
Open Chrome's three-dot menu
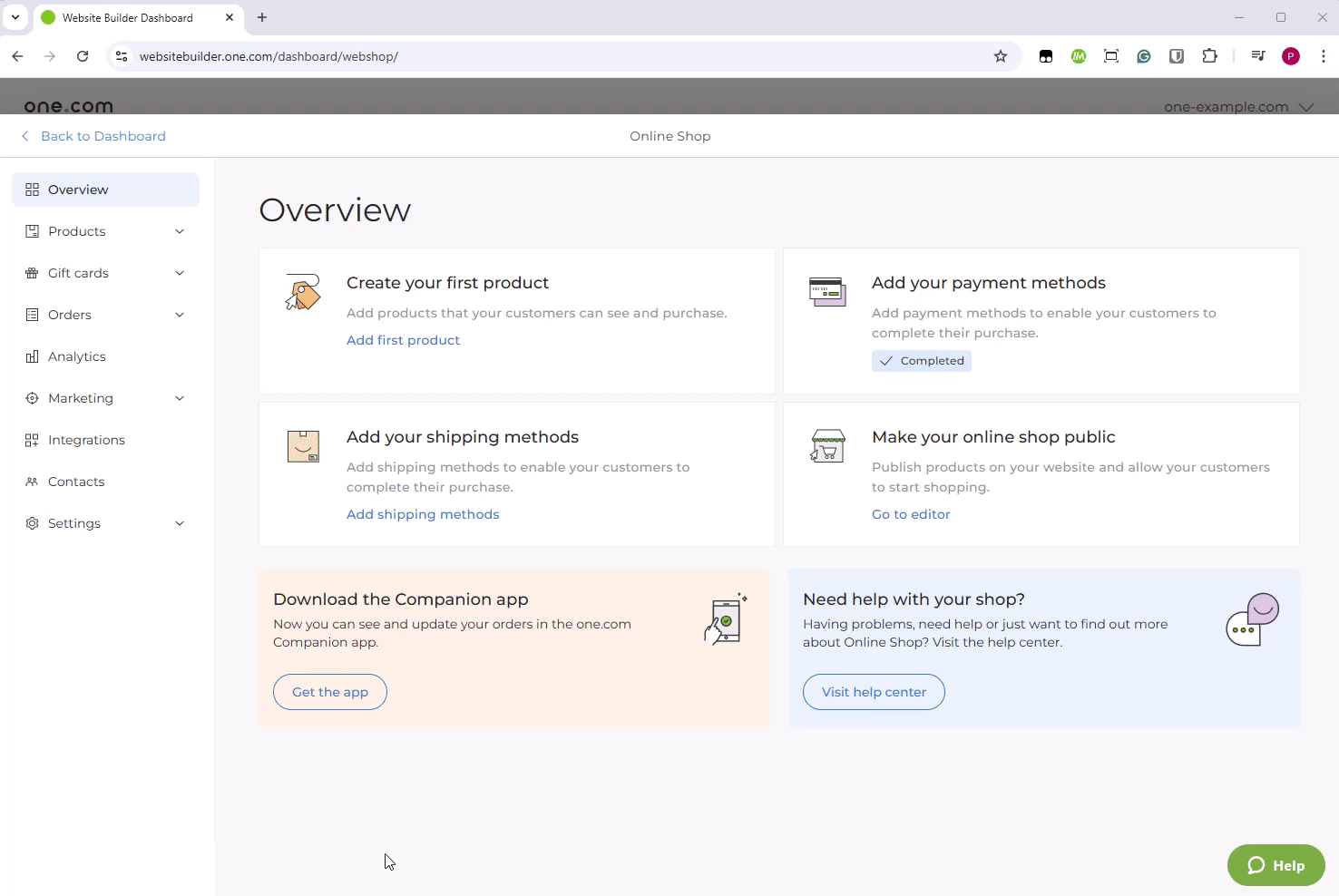point(1324,56)
